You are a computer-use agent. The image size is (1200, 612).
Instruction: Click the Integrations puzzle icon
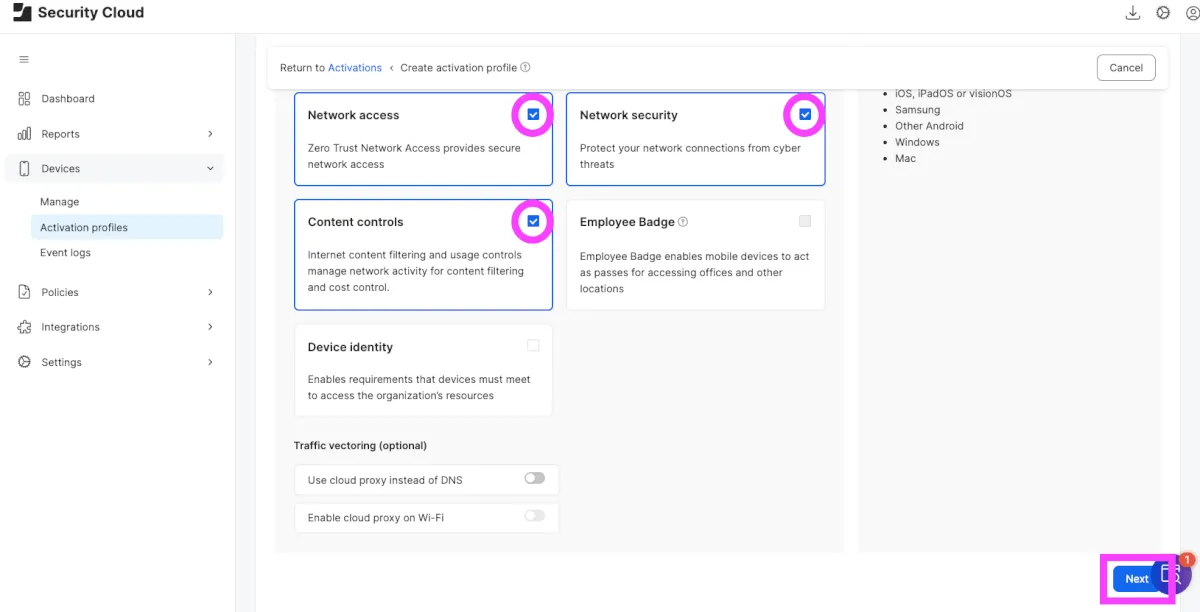coord(24,327)
